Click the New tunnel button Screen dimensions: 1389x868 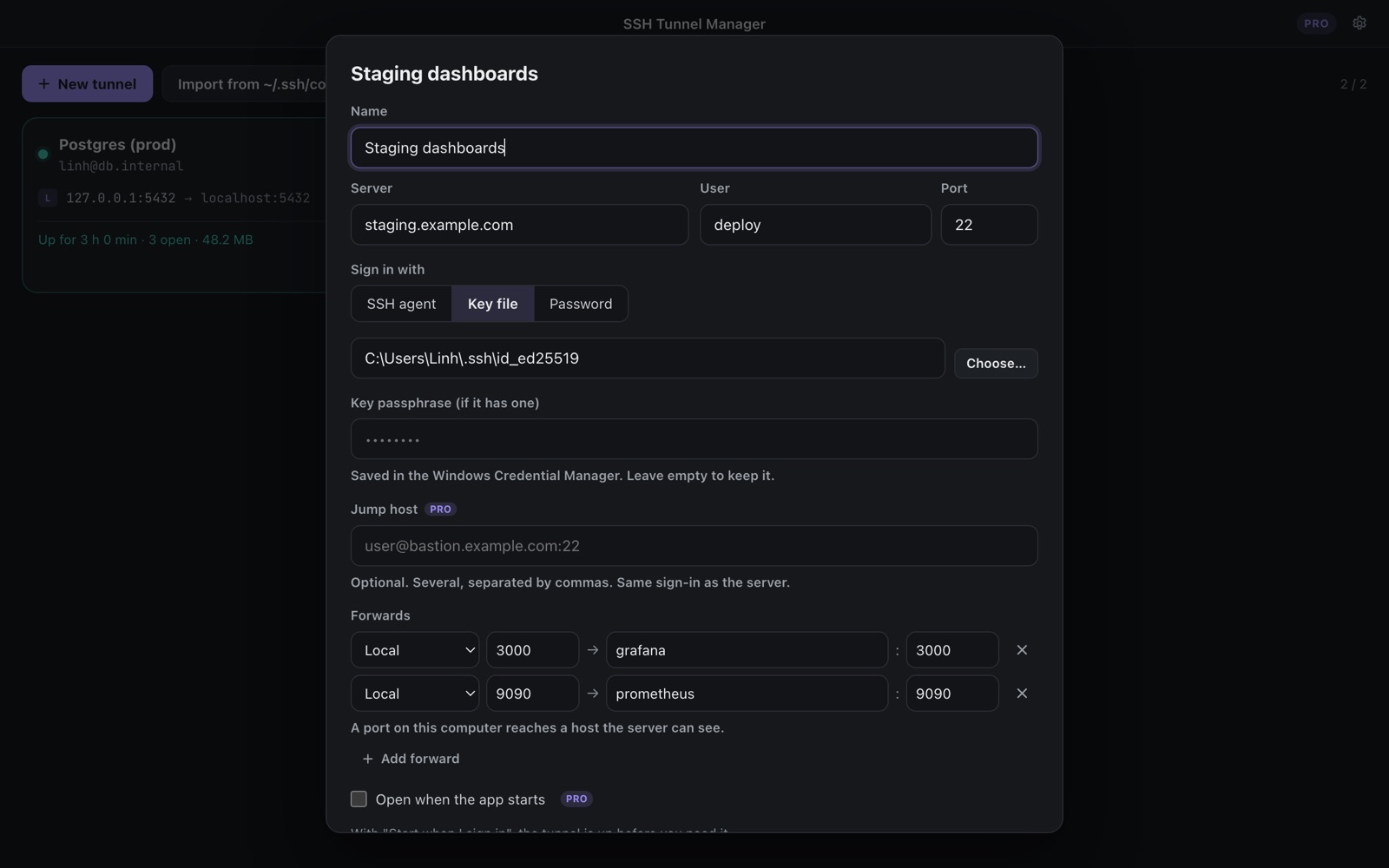pyautogui.click(x=88, y=84)
